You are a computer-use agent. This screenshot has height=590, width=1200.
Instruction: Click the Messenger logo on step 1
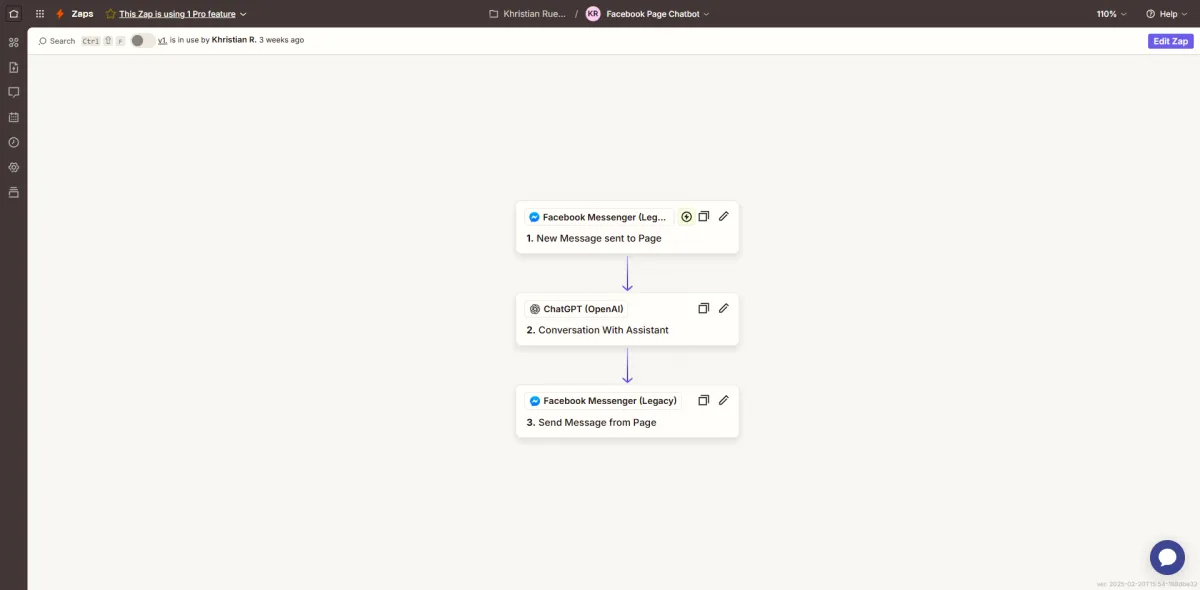pos(535,217)
